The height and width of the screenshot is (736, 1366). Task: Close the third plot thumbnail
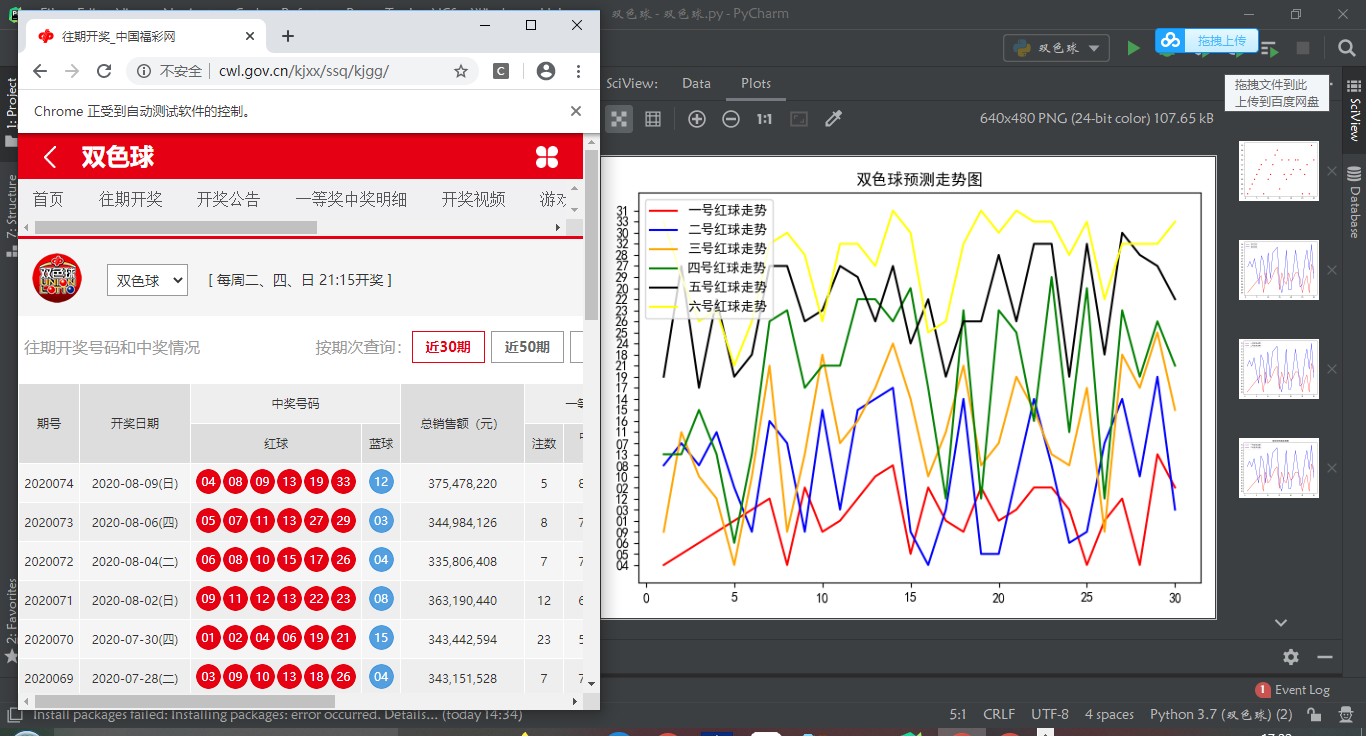click(x=1332, y=369)
